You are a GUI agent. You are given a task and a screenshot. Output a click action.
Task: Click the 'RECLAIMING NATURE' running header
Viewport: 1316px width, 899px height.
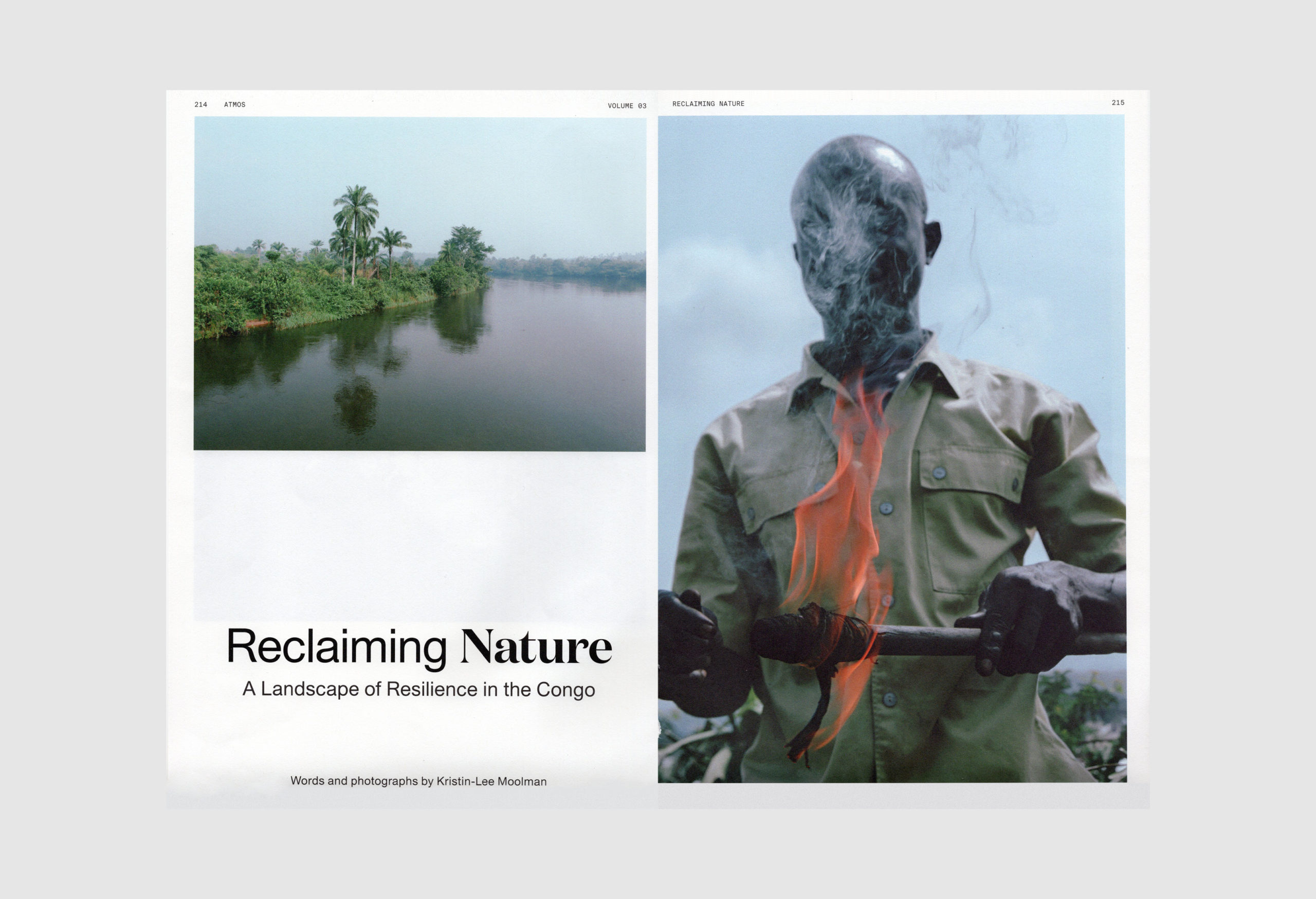click(x=708, y=104)
